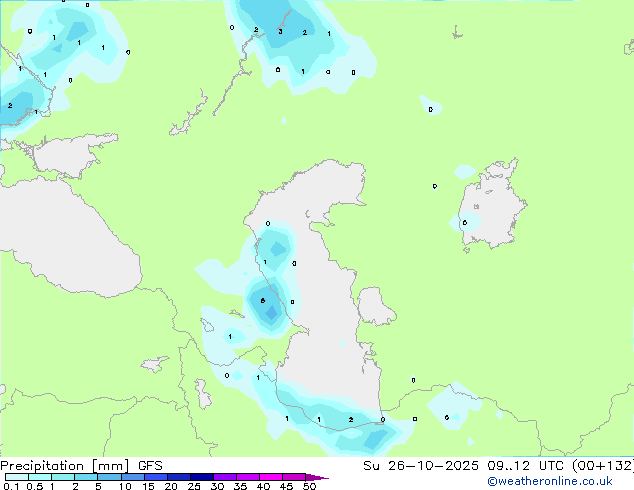Click the 35–40 mm legend swatch
Screen dimensions: 634x490
pos(248,477)
